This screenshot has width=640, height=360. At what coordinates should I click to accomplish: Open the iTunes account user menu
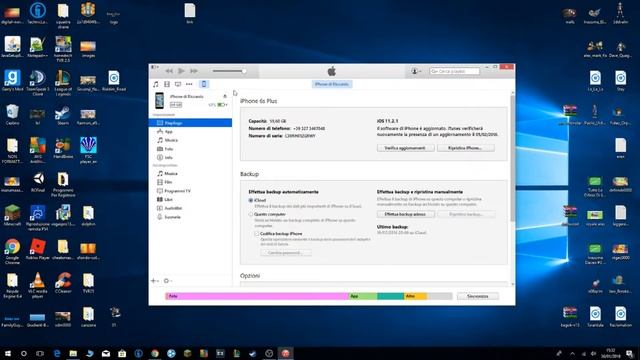coord(416,71)
